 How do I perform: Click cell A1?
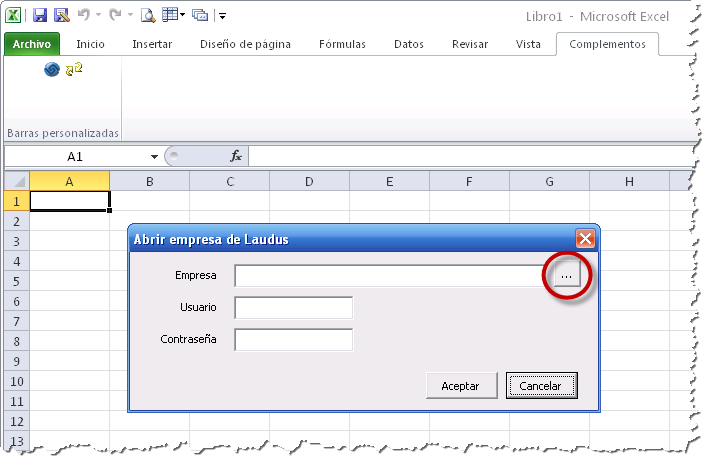click(x=70, y=201)
